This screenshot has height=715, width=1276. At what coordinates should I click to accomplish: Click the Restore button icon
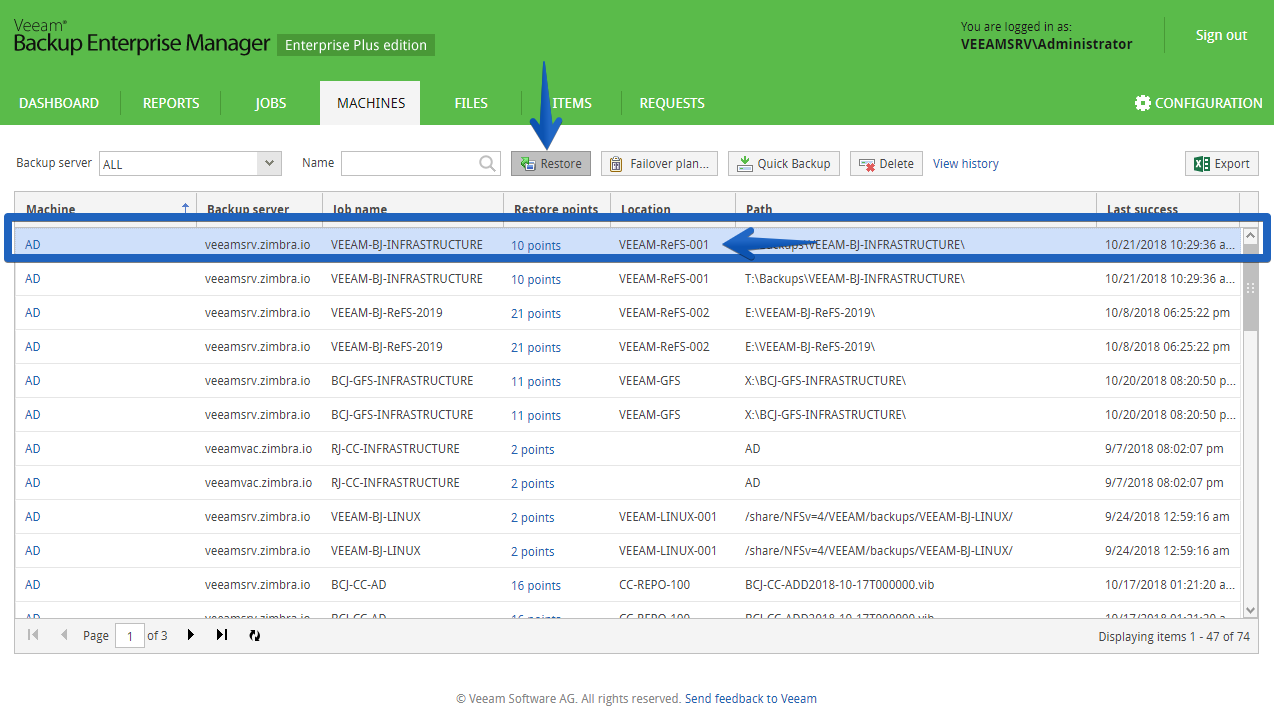pos(528,164)
